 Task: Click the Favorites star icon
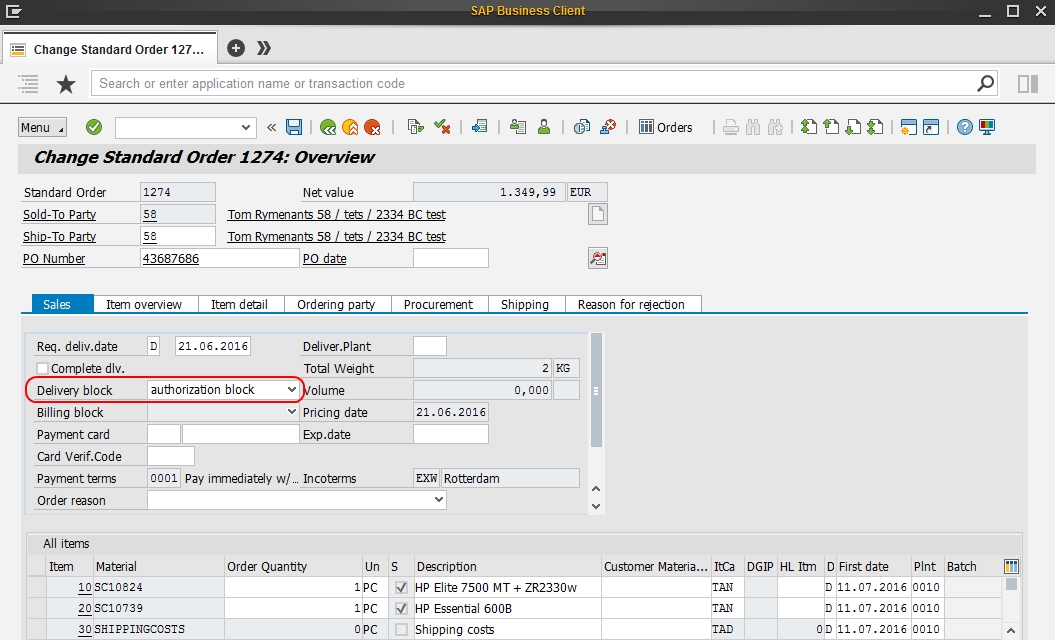pos(65,84)
